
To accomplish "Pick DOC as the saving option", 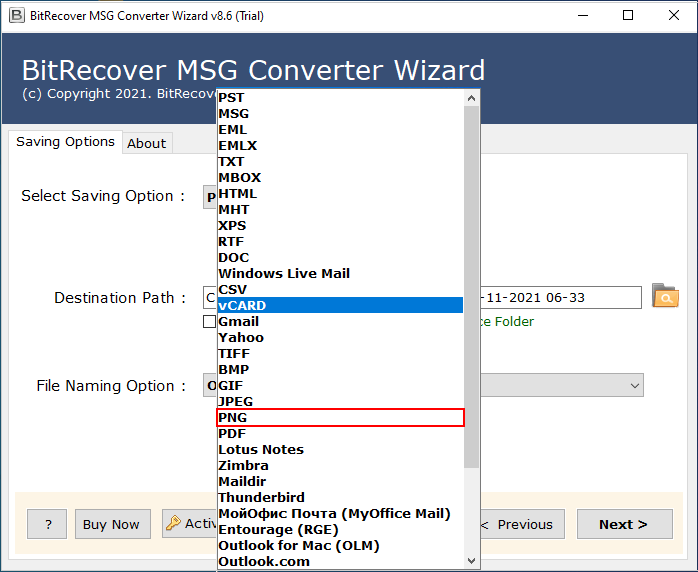I will click(x=340, y=258).
